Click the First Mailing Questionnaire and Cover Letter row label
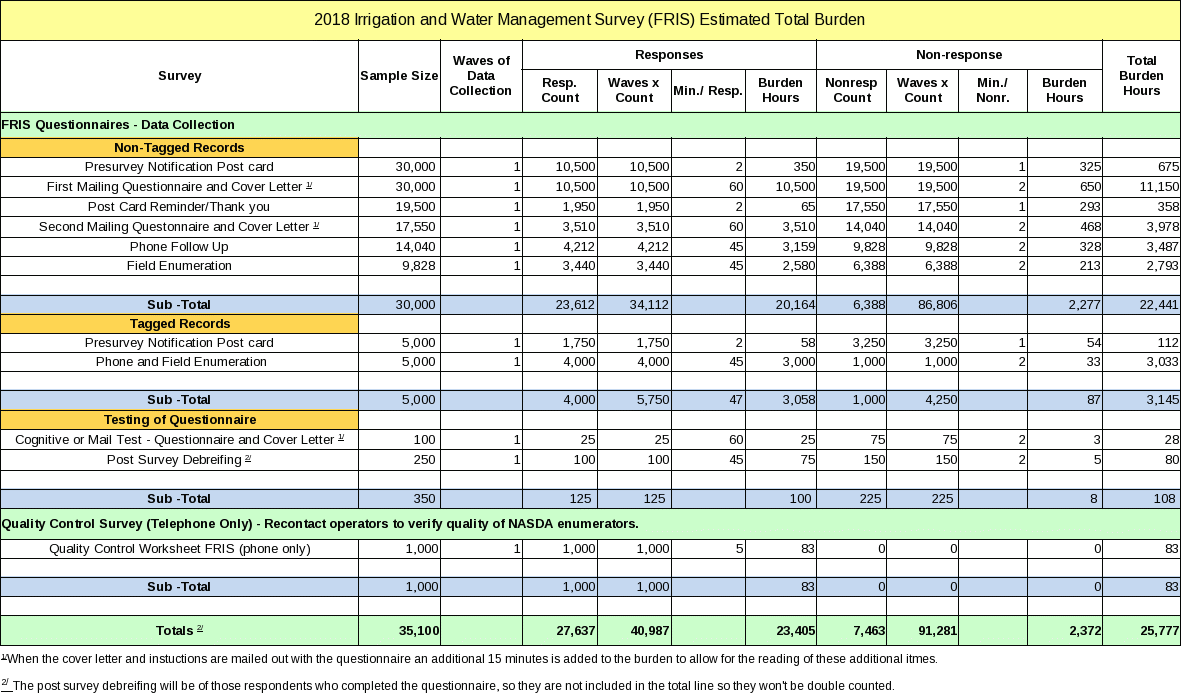1195x700 pixels. (x=179, y=187)
